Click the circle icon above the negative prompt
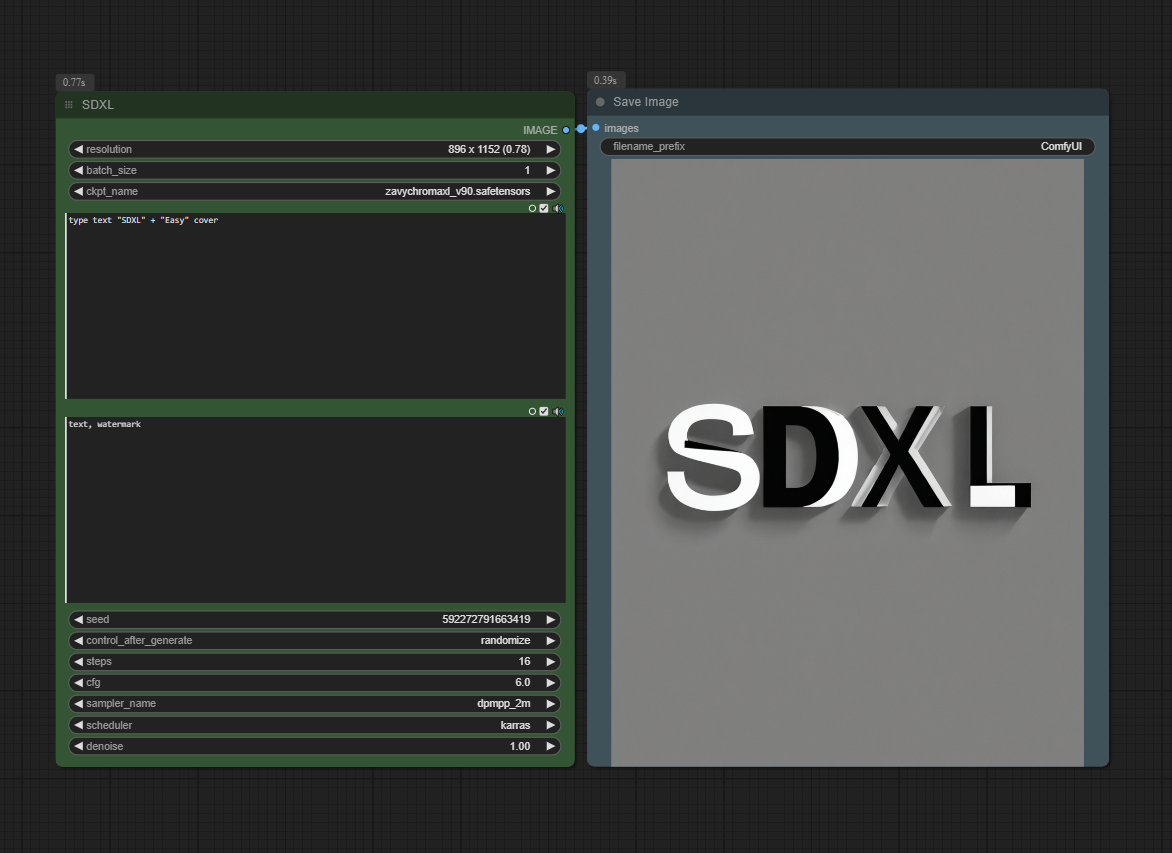 (532, 411)
